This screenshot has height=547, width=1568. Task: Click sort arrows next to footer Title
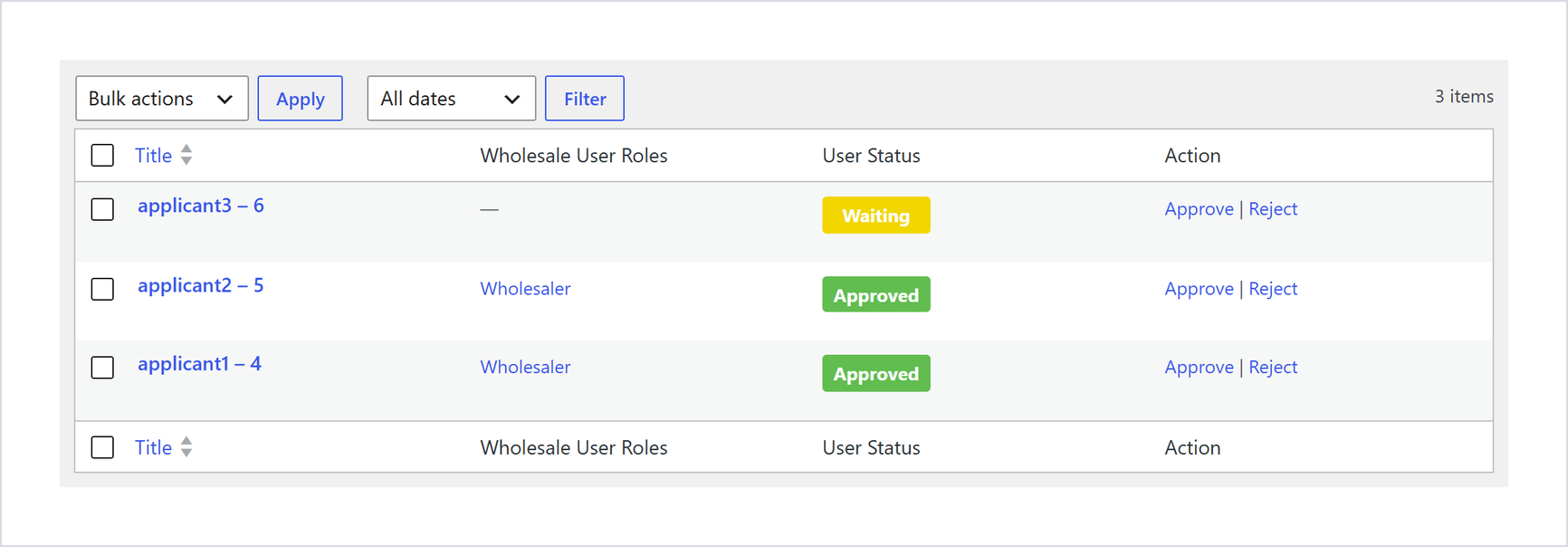point(186,446)
